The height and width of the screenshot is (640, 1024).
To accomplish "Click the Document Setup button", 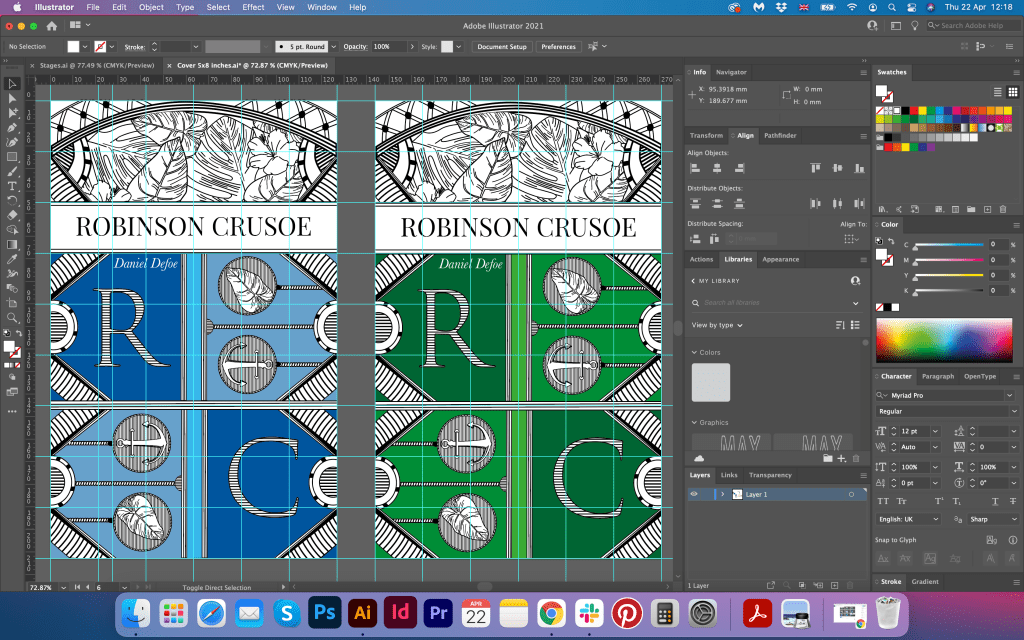I will (501, 47).
